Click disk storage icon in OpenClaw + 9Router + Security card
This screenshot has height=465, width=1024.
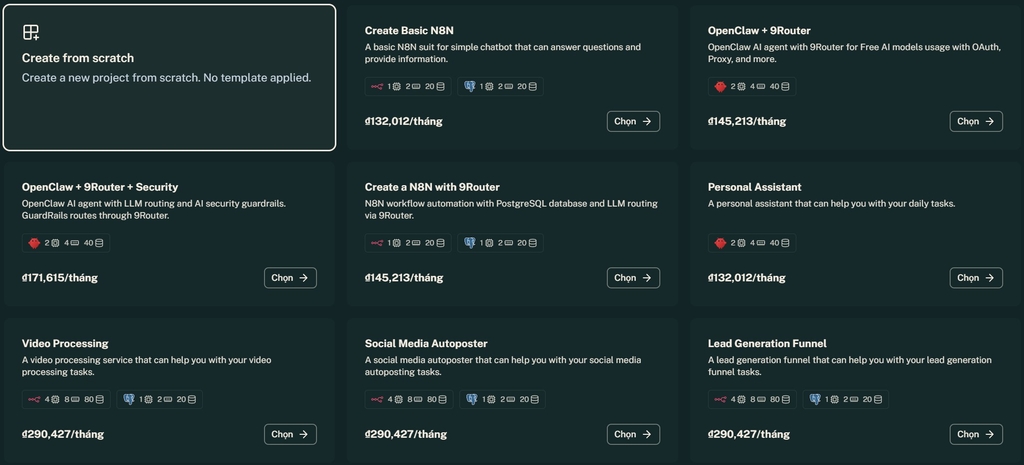[99, 243]
